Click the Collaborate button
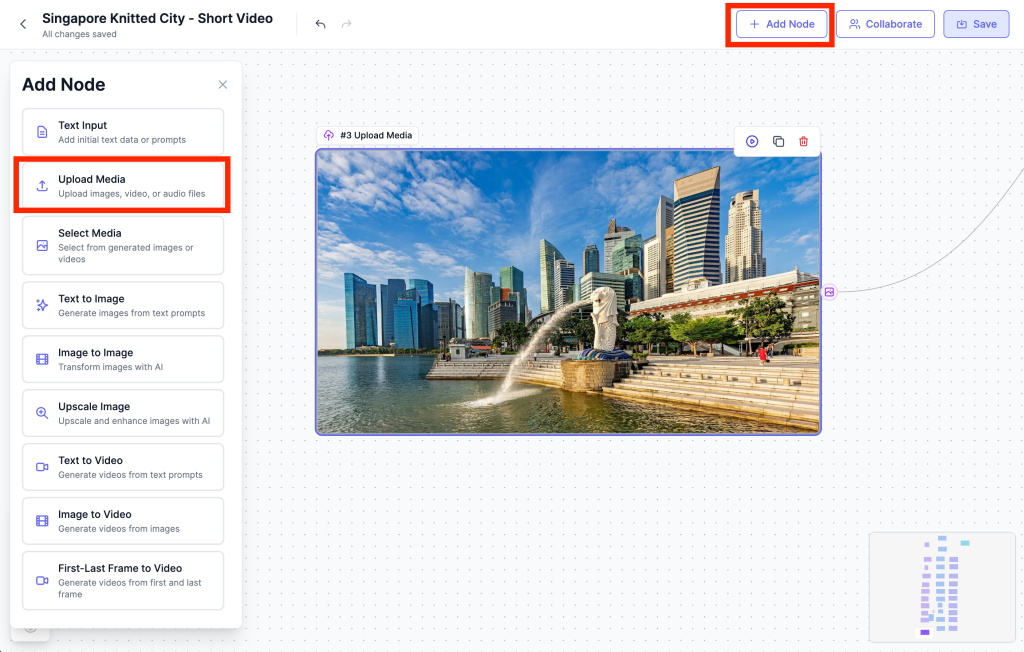This screenshot has width=1024, height=652. pyautogui.click(x=885, y=24)
